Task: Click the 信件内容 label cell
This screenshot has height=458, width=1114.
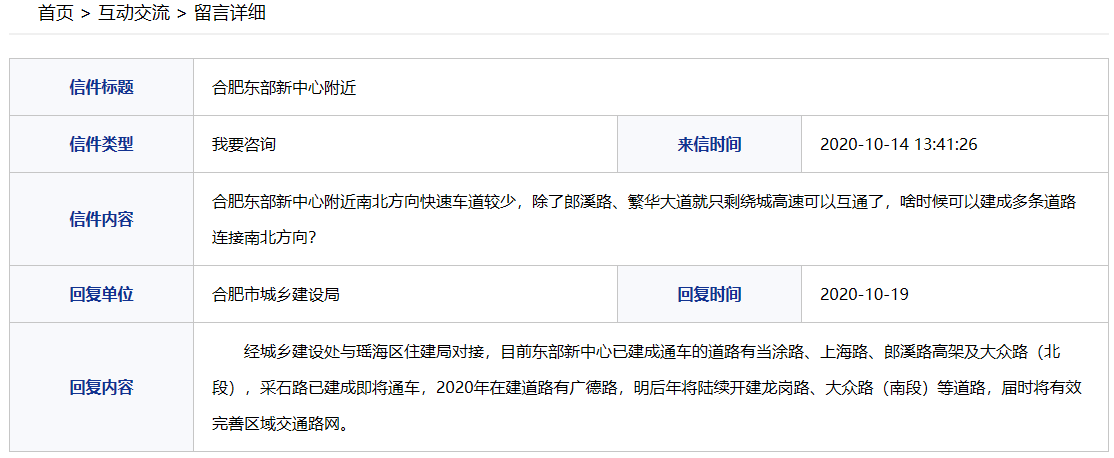Action: (102, 219)
